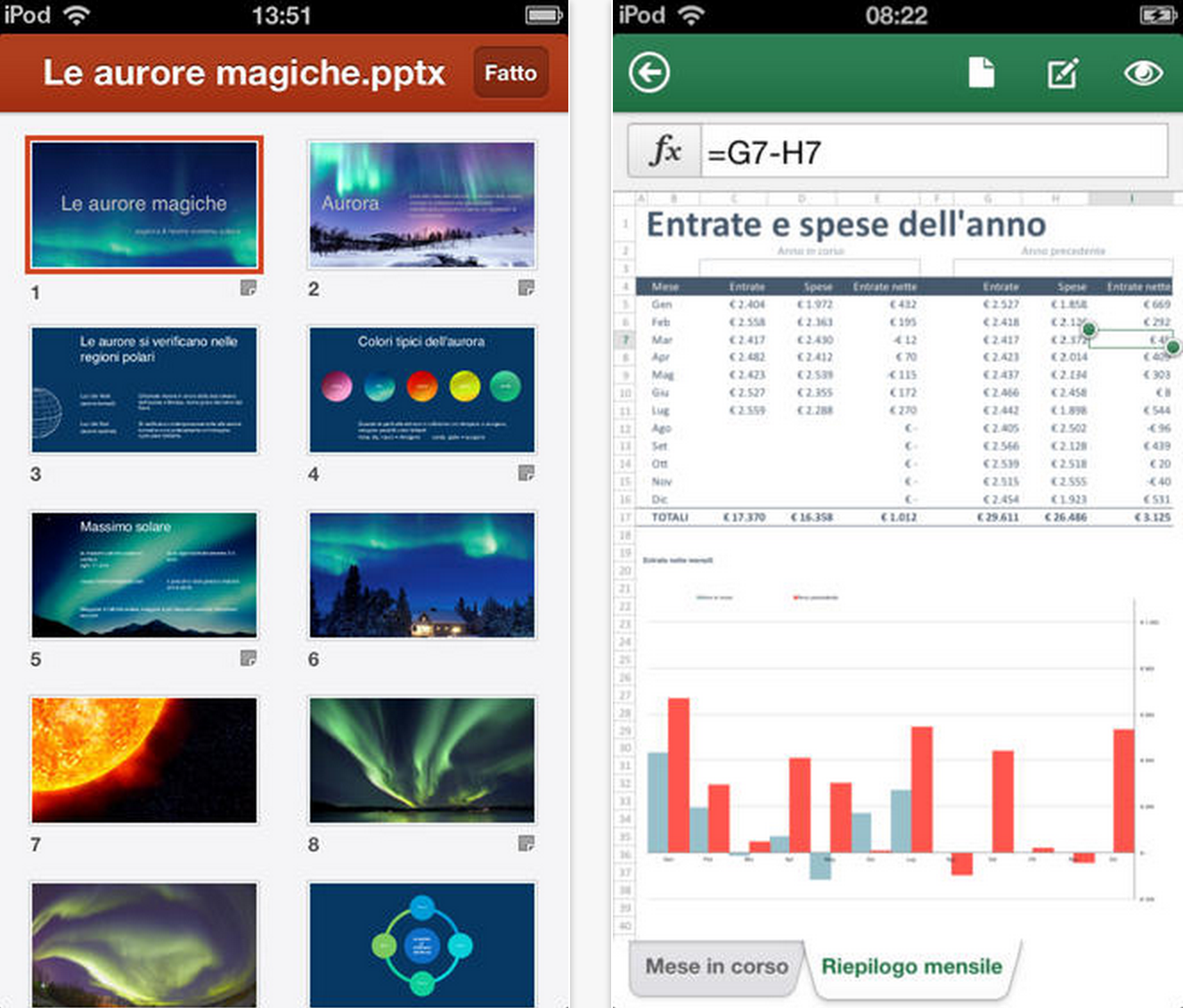This screenshot has height=1008, width=1183.
Task: Select slide 1 'Le aurore magiche' thumbnail
Action: 144,205
